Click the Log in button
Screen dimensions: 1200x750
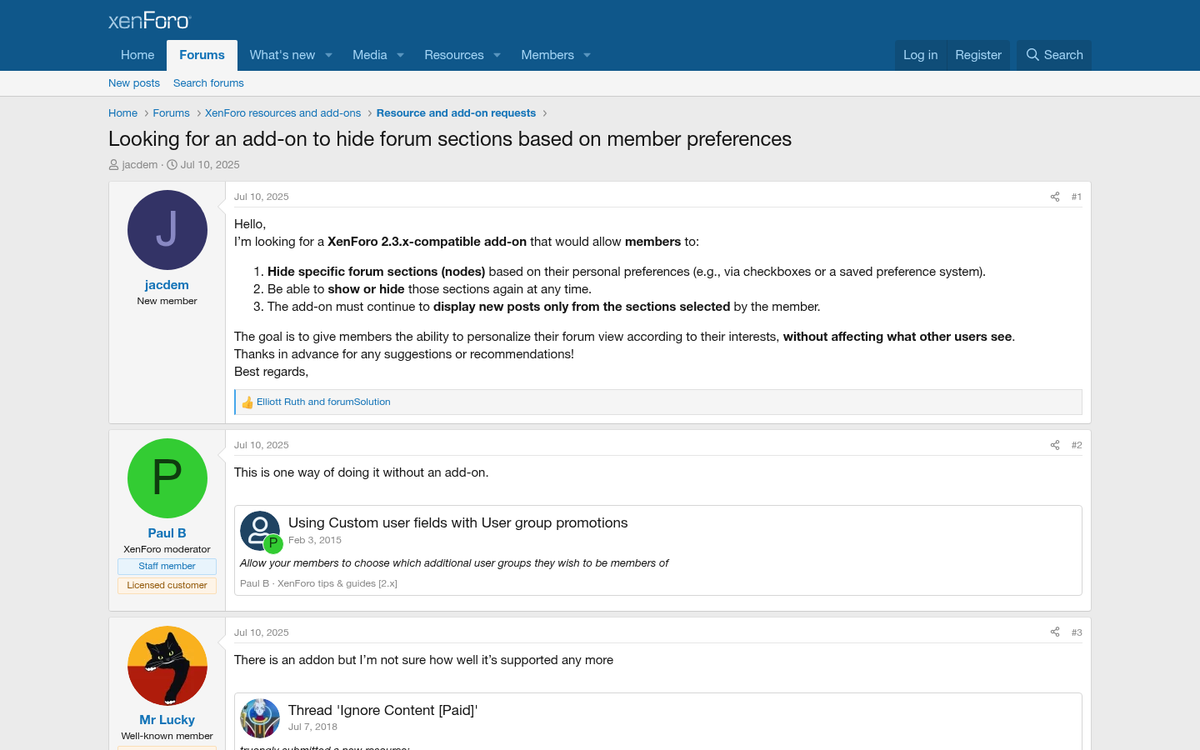point(919,55)
